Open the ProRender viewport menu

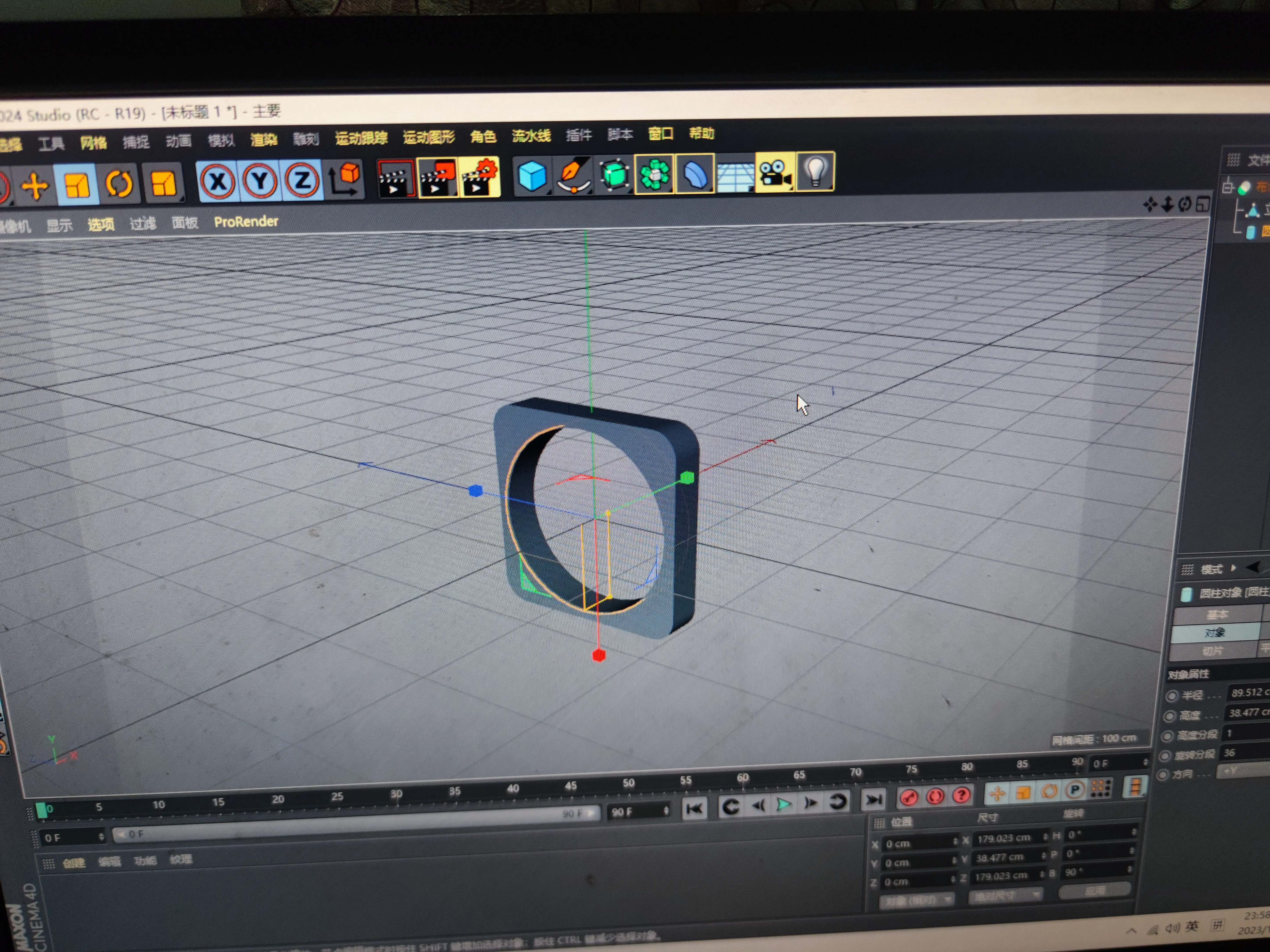tap(246, 222)
